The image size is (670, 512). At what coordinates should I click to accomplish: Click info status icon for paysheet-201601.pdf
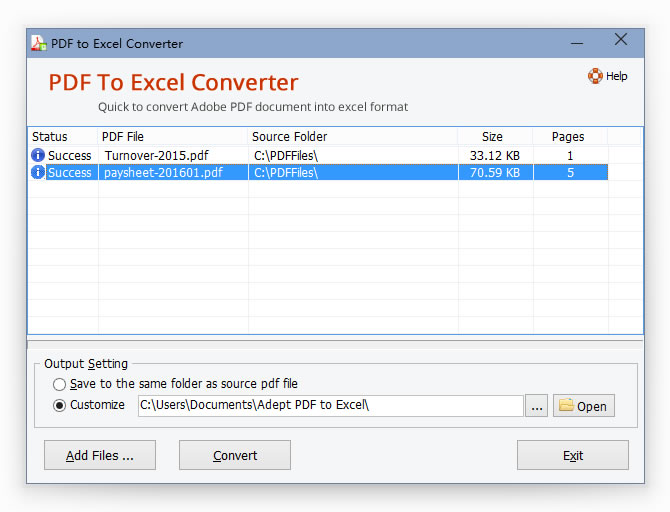point(38,172)
